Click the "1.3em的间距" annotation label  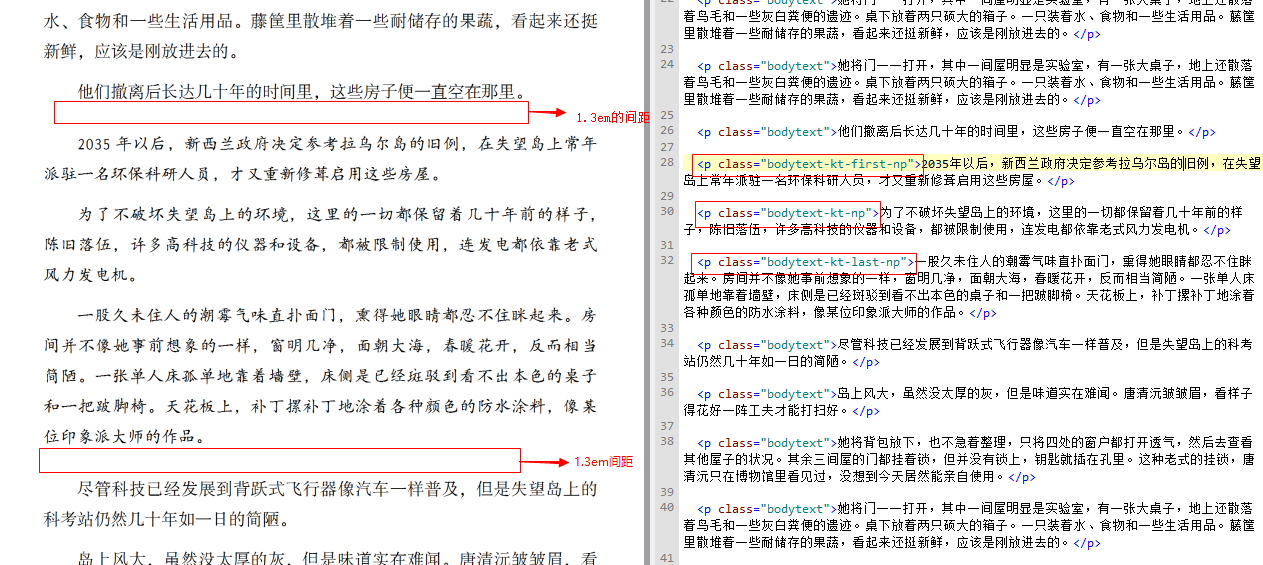[x=612, y=118]
